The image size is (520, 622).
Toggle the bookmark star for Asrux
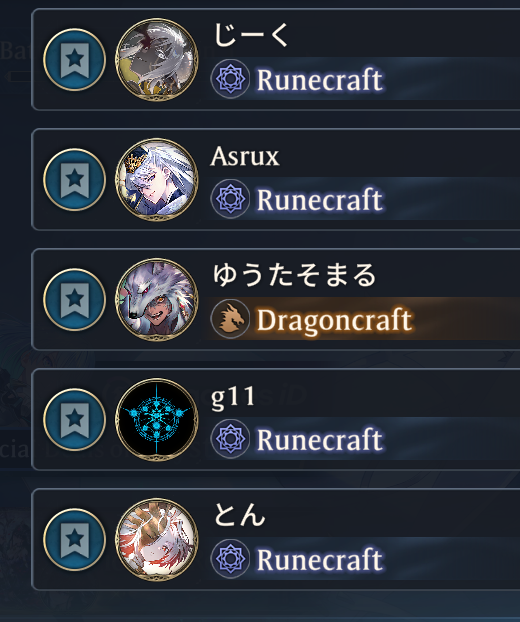pyautogui.click(x=75, y=180)
